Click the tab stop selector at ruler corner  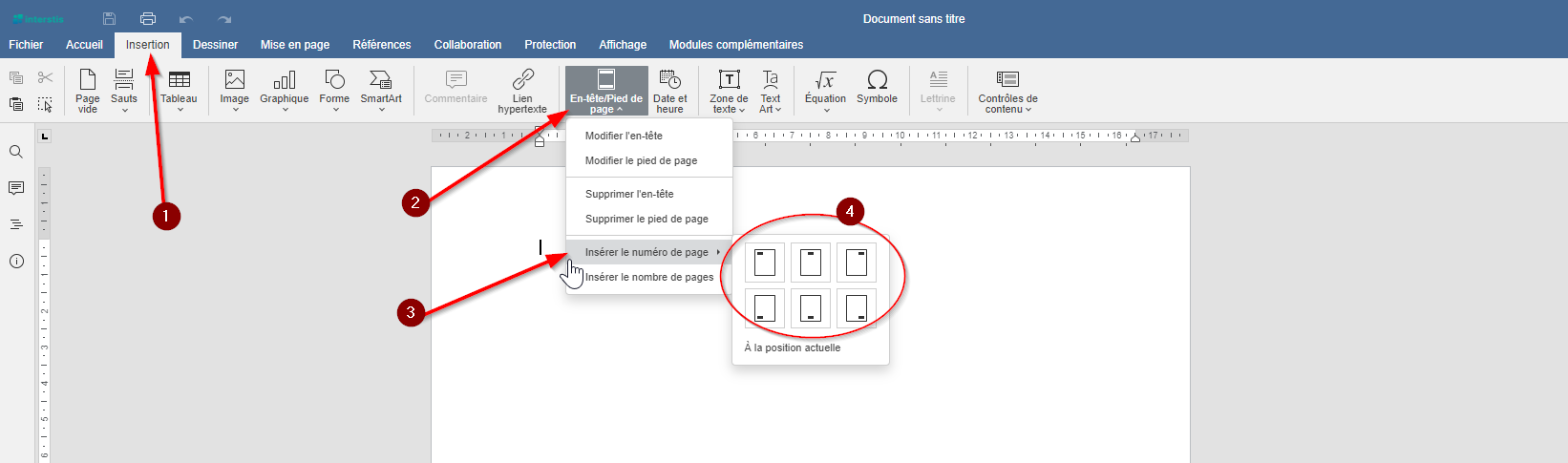point(44,137)
